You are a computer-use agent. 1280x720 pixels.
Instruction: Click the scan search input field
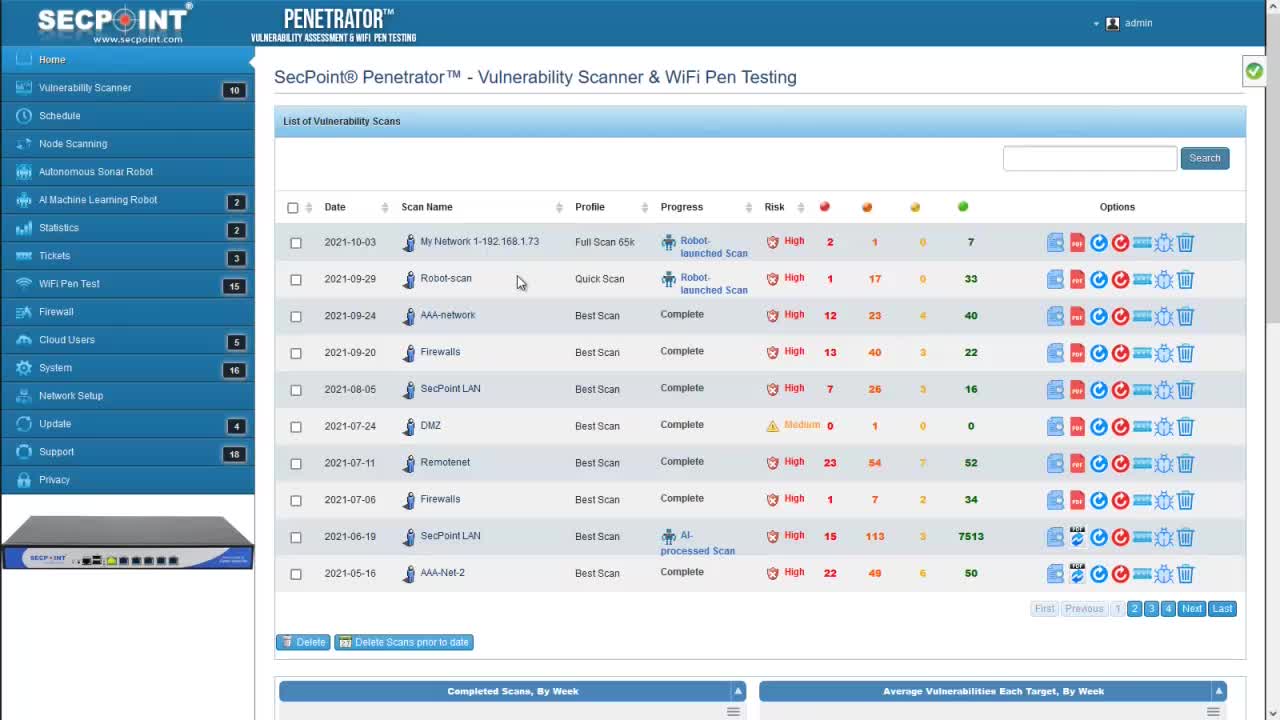pos(1090,158)
